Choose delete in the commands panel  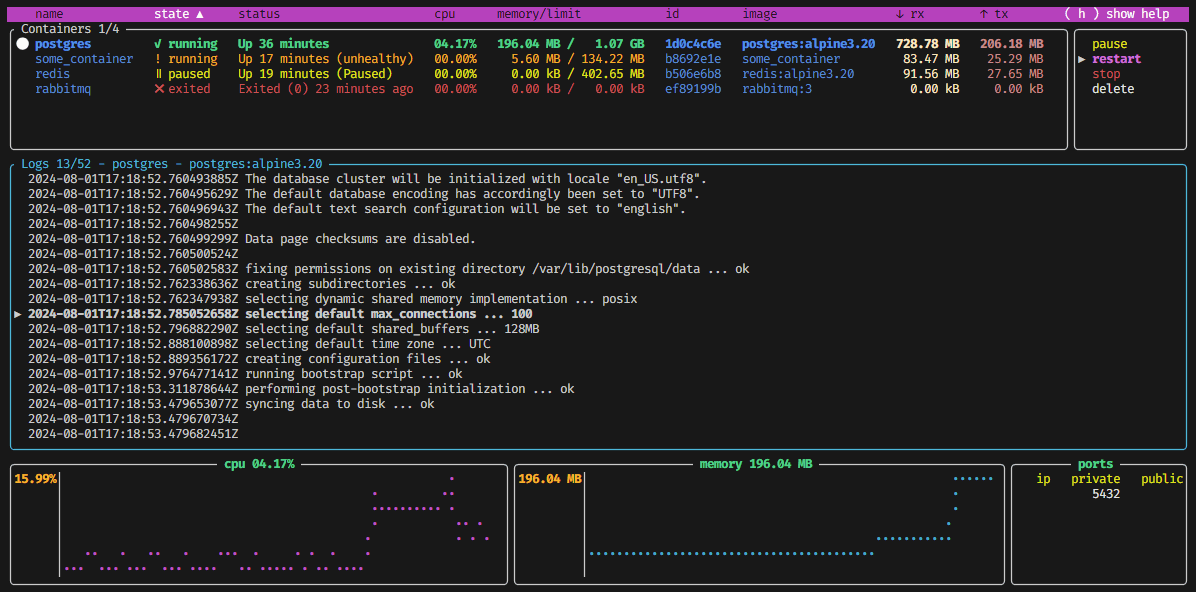pos(1113,88)
